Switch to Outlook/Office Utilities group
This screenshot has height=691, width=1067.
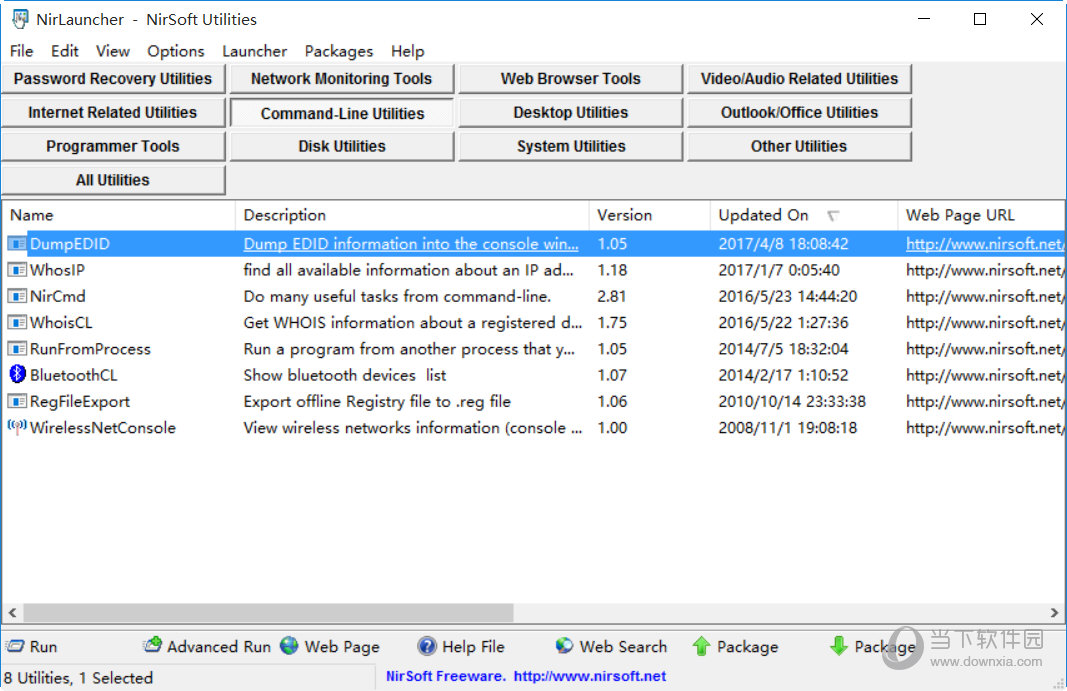799,112
